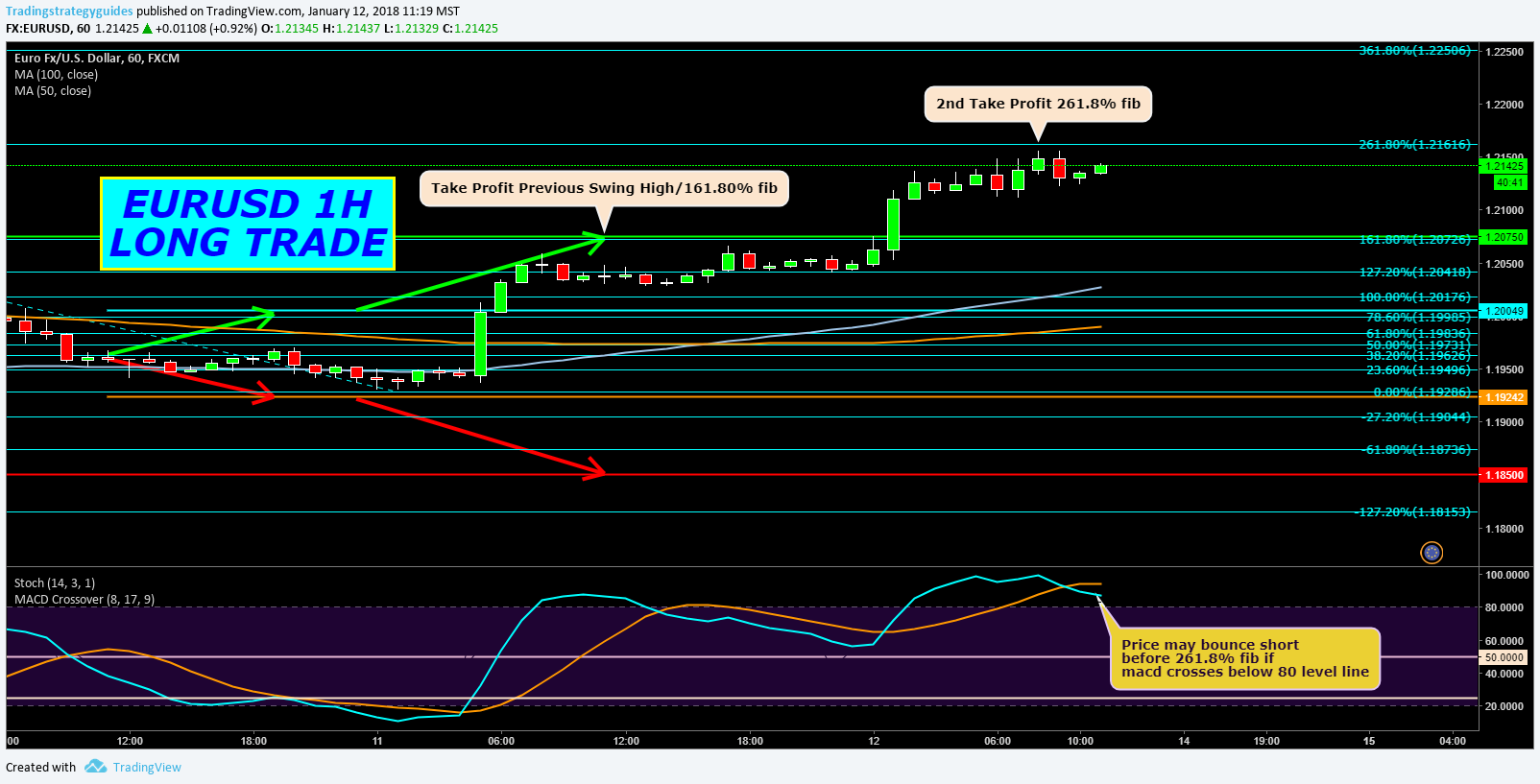
Task: Open the TradingView link in footer
Action: click(147, 767)
